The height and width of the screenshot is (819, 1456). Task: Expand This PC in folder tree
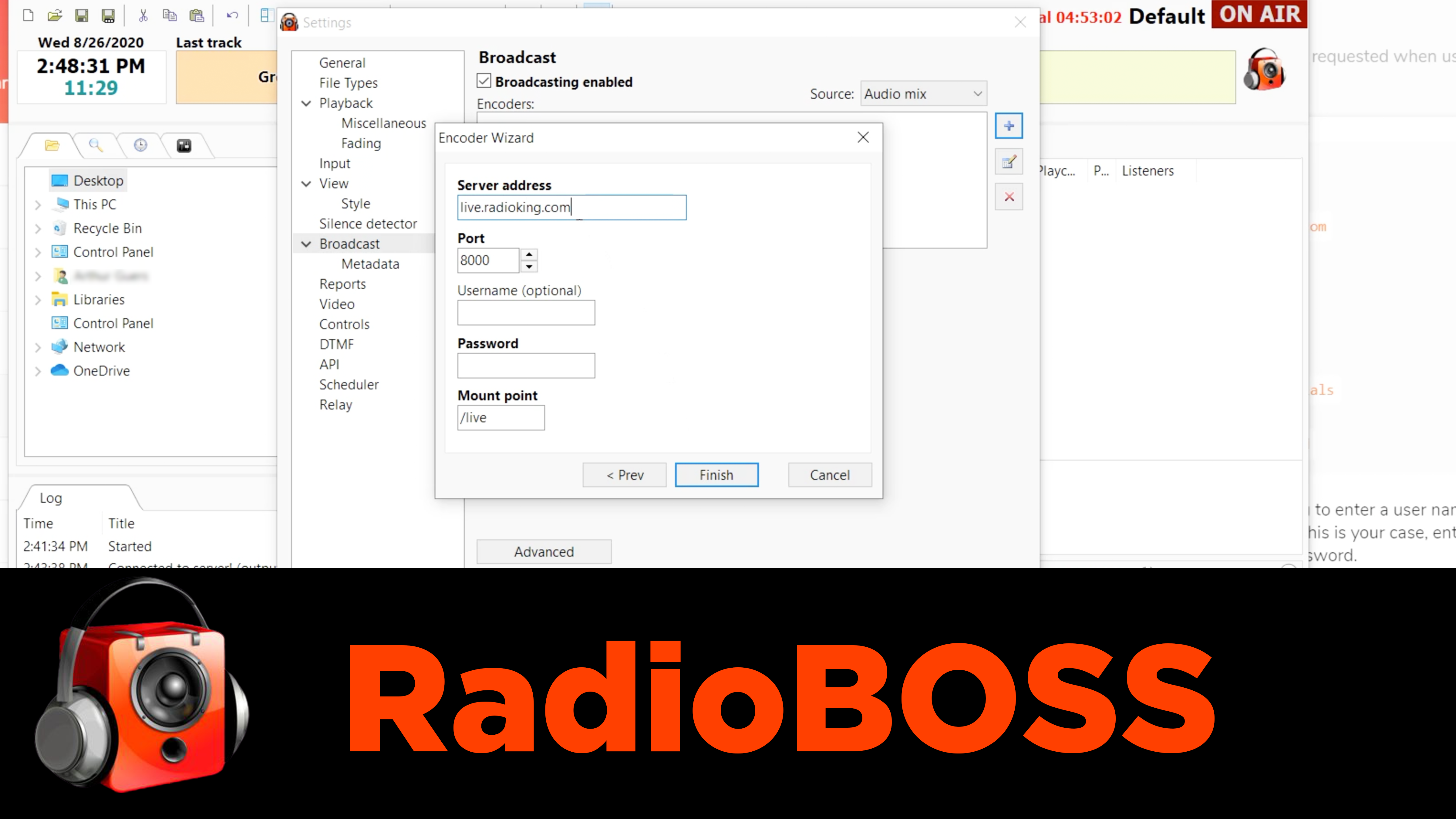(38, 205)
